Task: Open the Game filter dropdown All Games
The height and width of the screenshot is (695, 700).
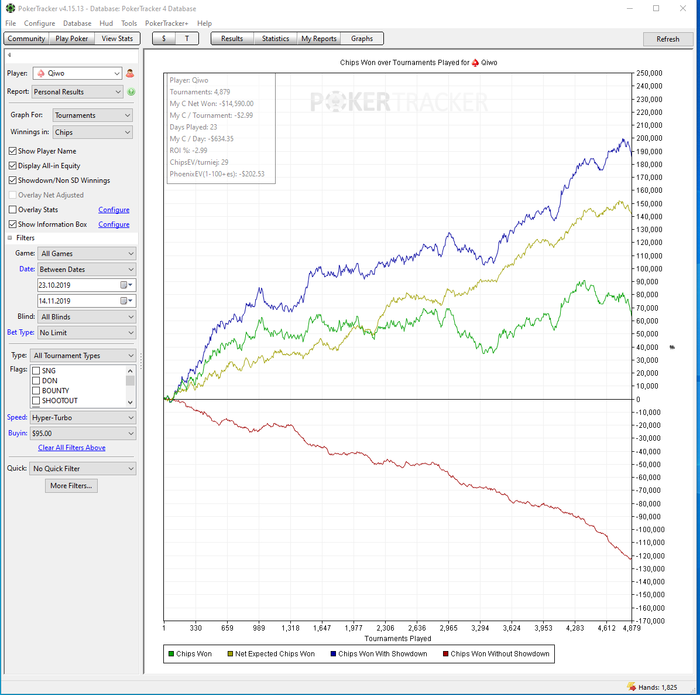Action: click(x=87, y=254)
